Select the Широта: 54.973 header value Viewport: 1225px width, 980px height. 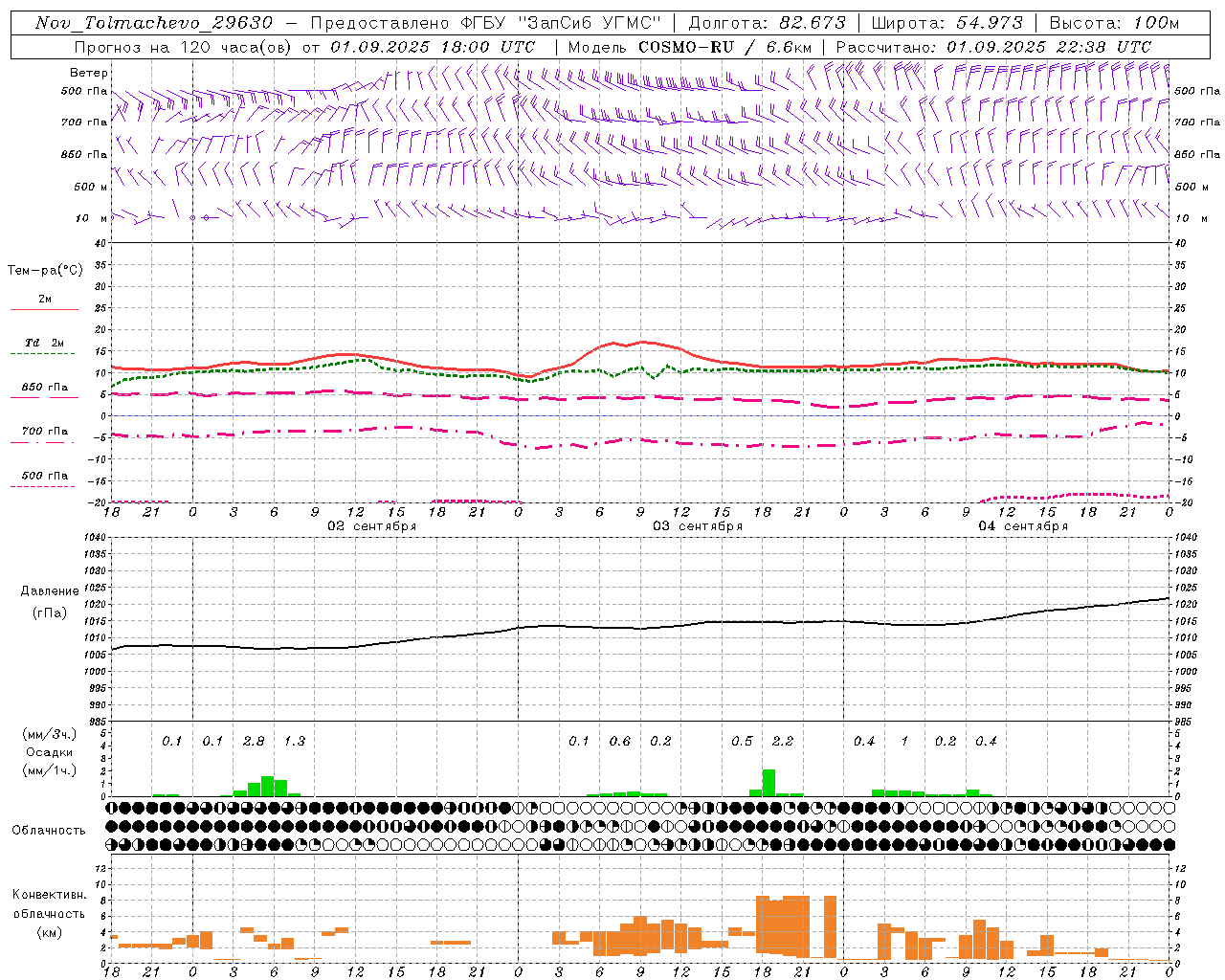[947, 23]
